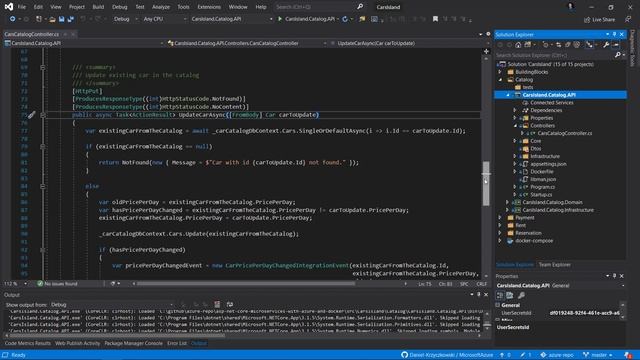The image size is (640, 360).
Task: Click the Solution Explorer Home icon
Action: 518,45
